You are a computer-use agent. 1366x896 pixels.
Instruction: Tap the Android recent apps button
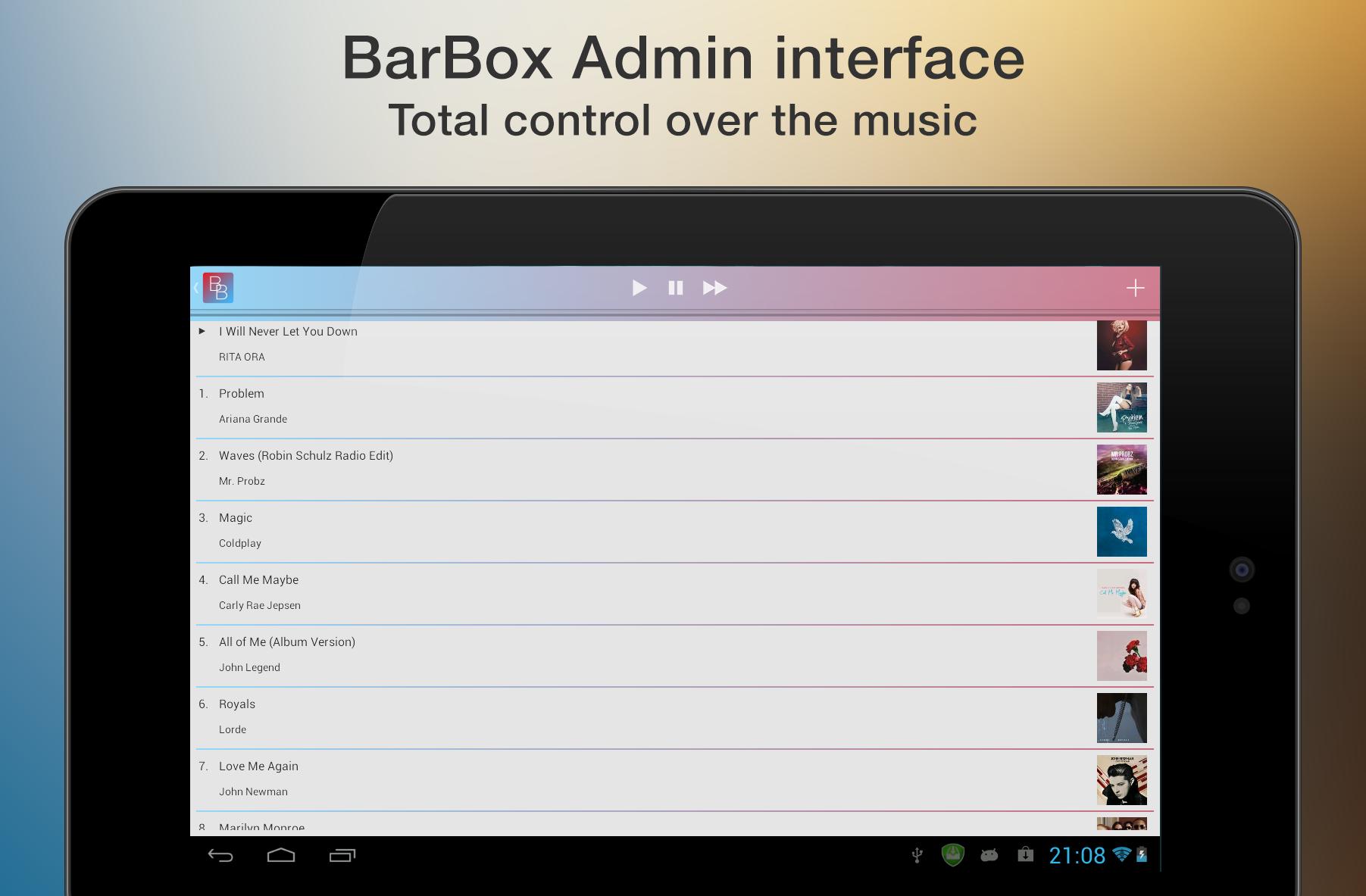coord(342,856)
